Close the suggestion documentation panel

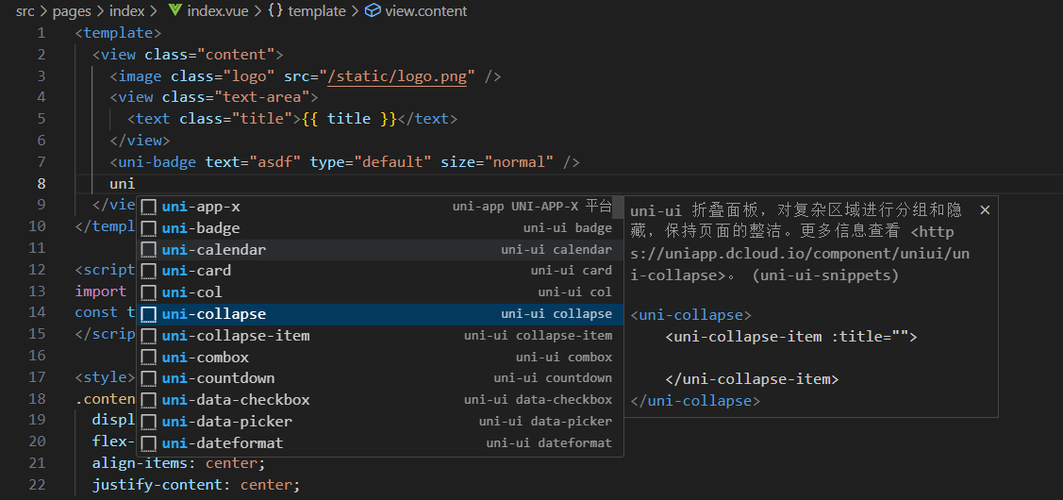(985, 210)
